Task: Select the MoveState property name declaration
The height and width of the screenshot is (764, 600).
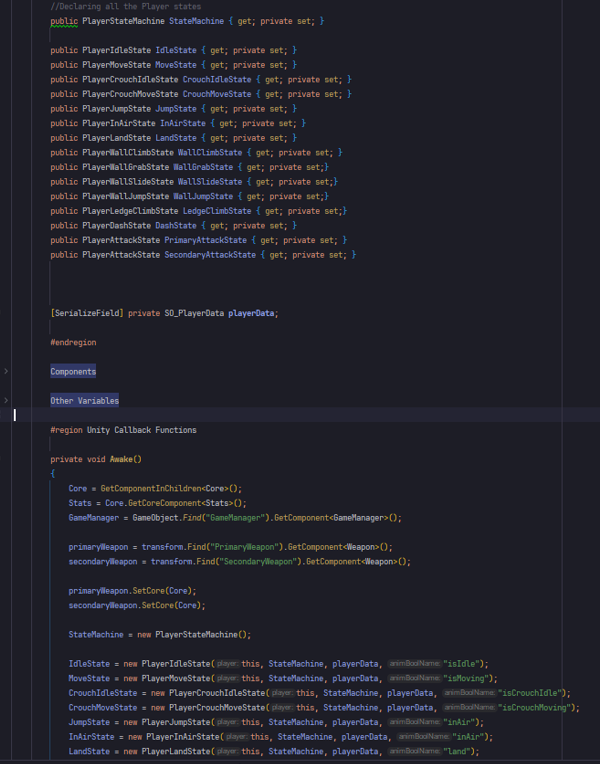Action: point(176,65)
